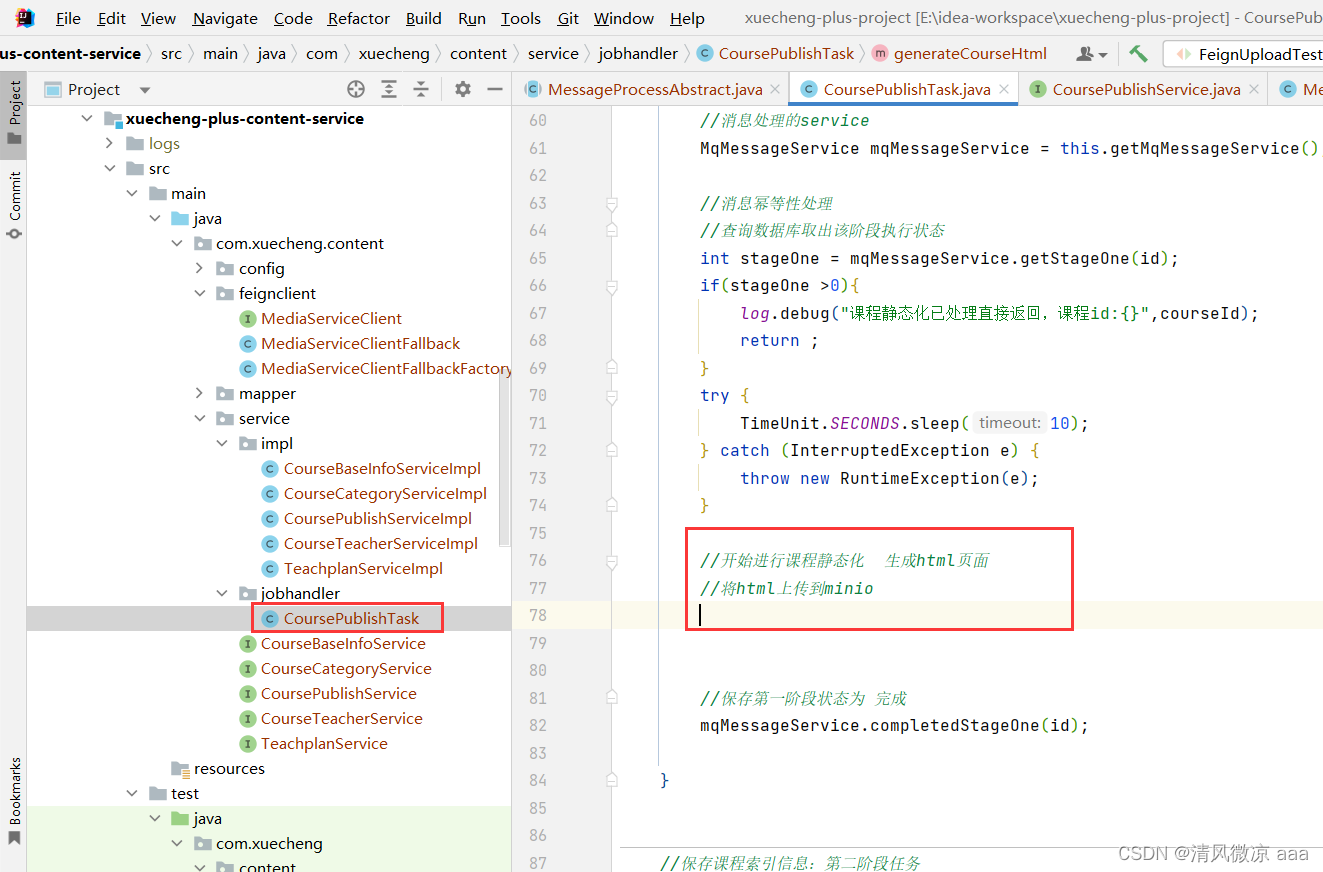The image size is (1323, 872).
Task: Expand the mapper package
Action: pos(200,393)
